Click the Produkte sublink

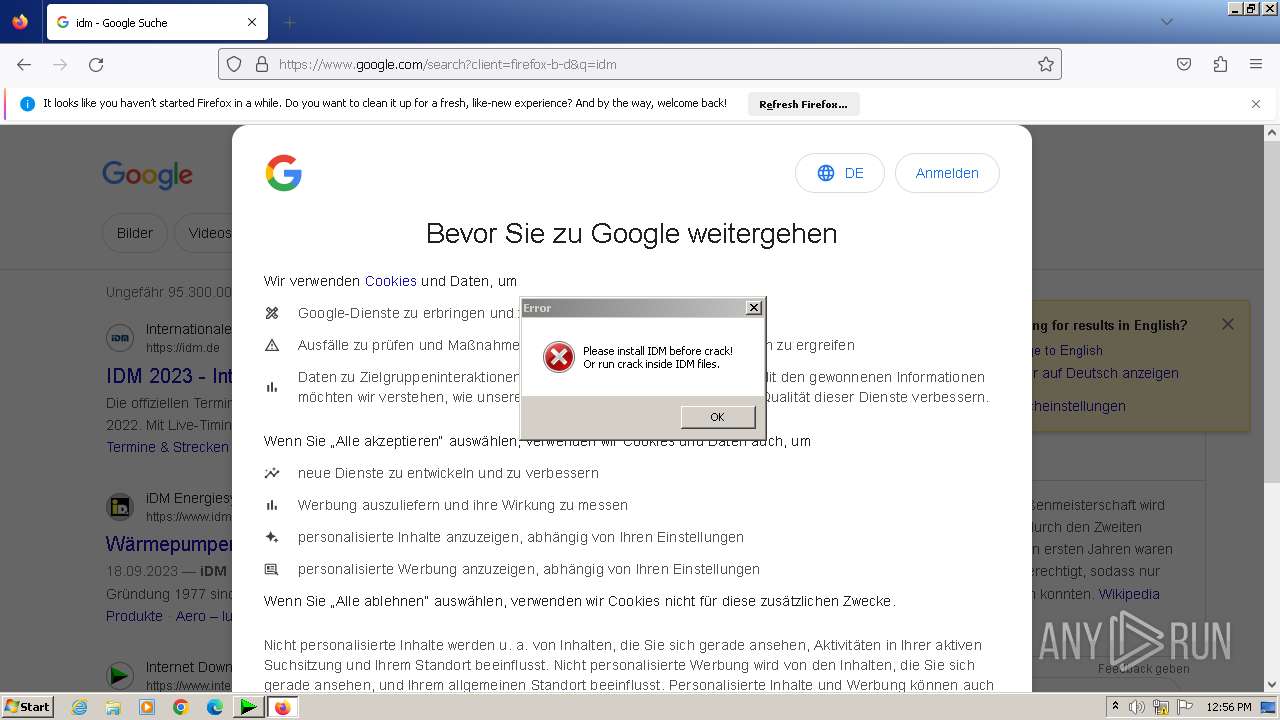[134, 616]
